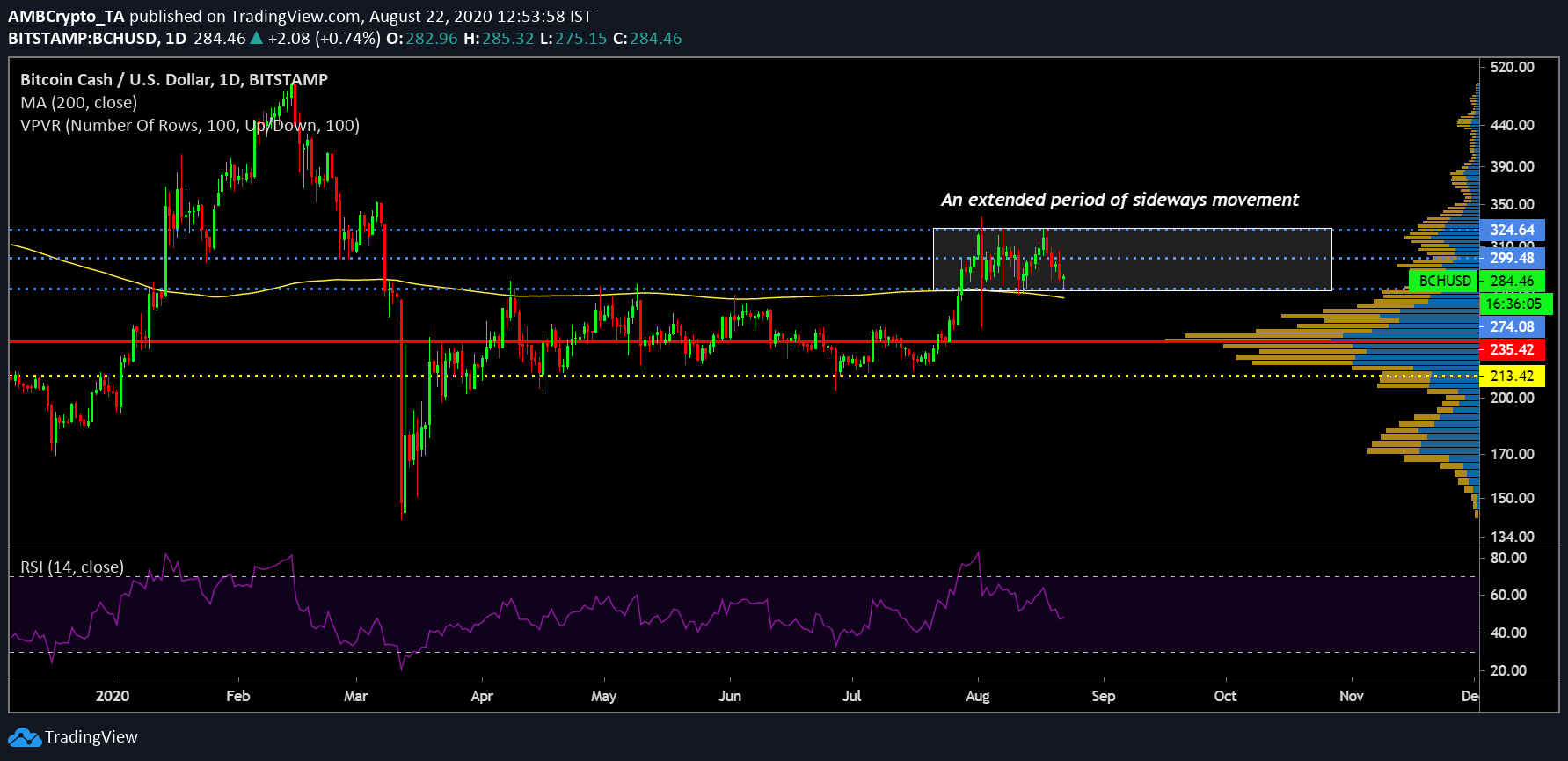Click the Sep label on time axis
The height and width of the screenshot is (761, 1568).
tap(1104, 696)
